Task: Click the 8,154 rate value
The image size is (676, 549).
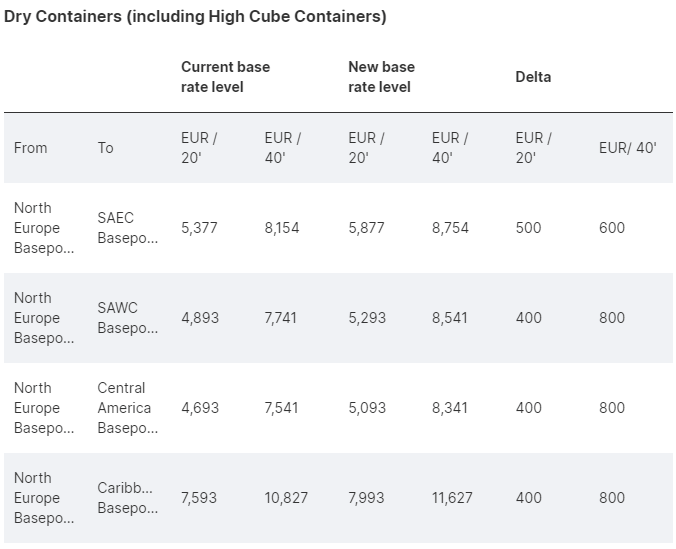Action: pyautogui.click(x=282, y=228)
